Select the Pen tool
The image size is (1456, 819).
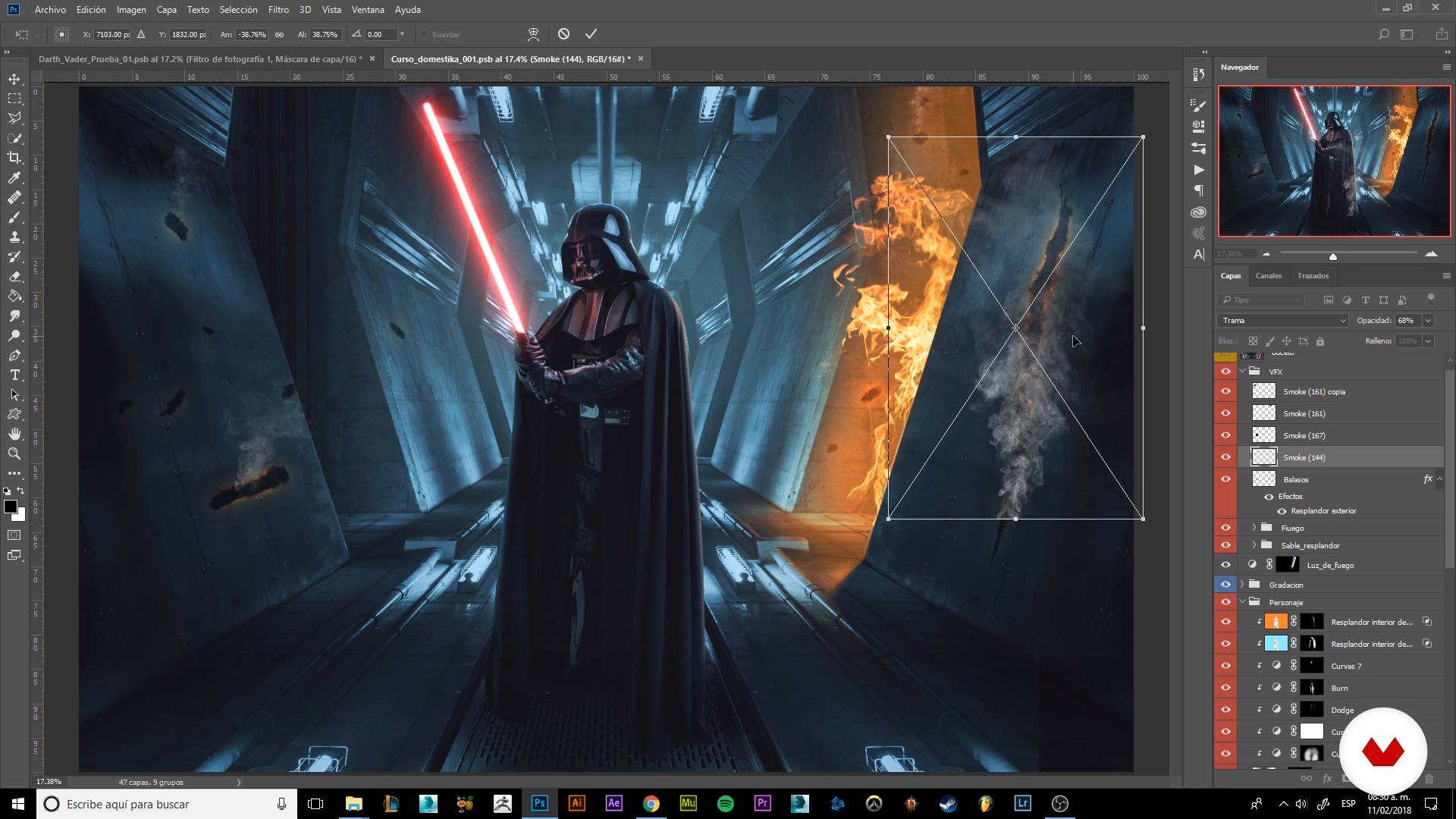(x=14, y=355)
